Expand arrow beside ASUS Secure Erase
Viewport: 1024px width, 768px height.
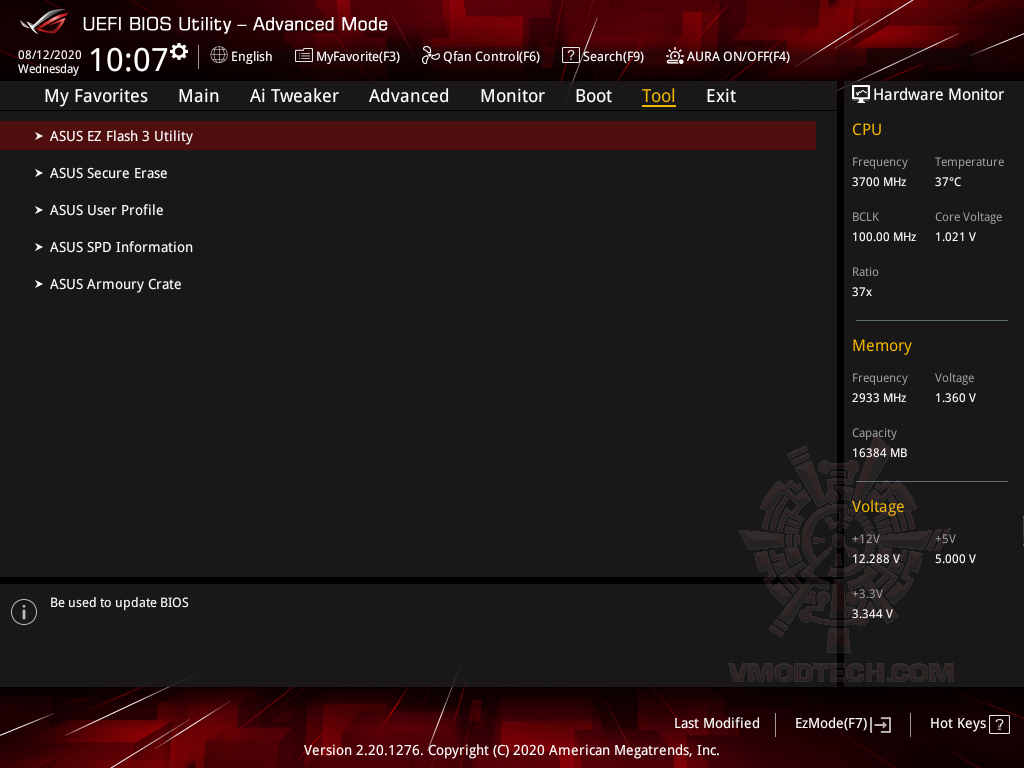click(x=39, y=173)
